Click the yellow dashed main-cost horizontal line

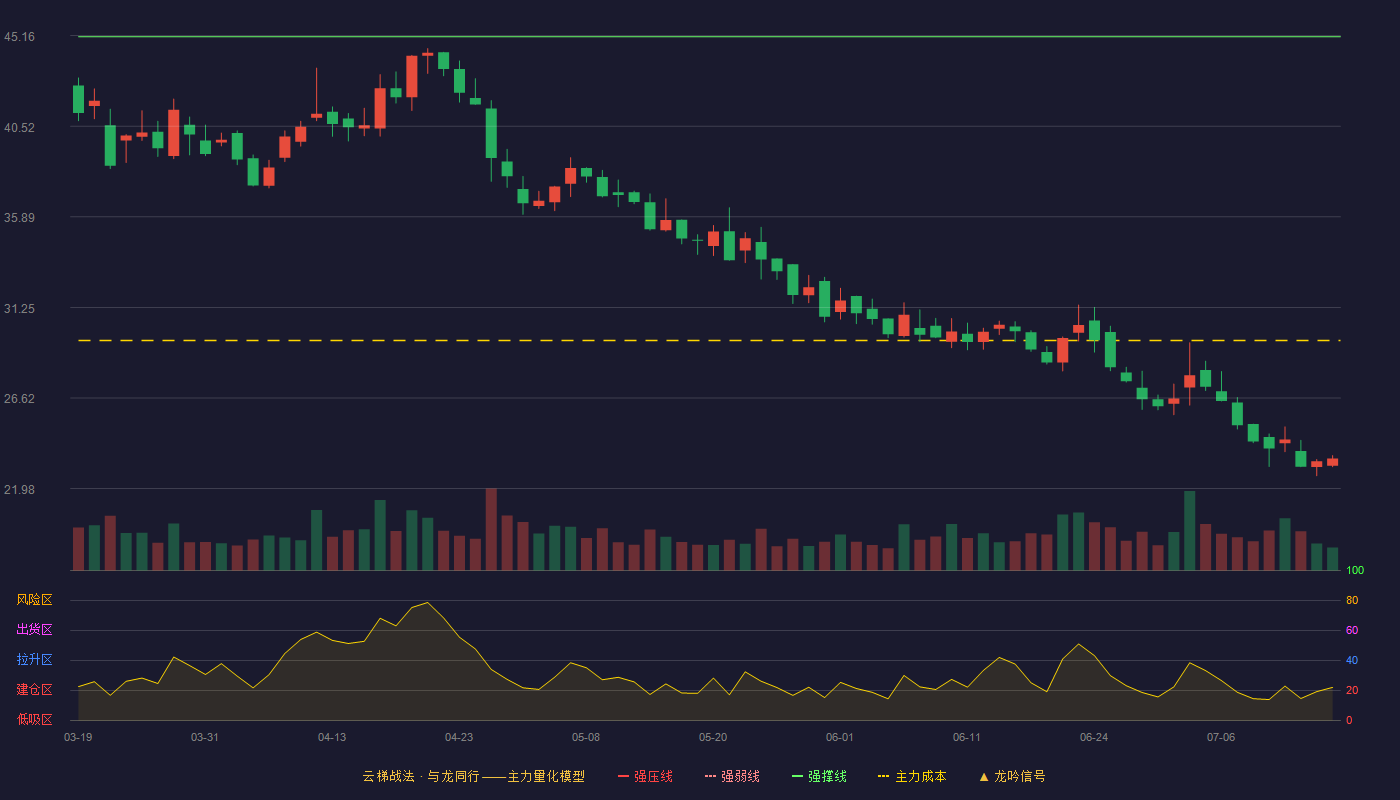(709, 341)
